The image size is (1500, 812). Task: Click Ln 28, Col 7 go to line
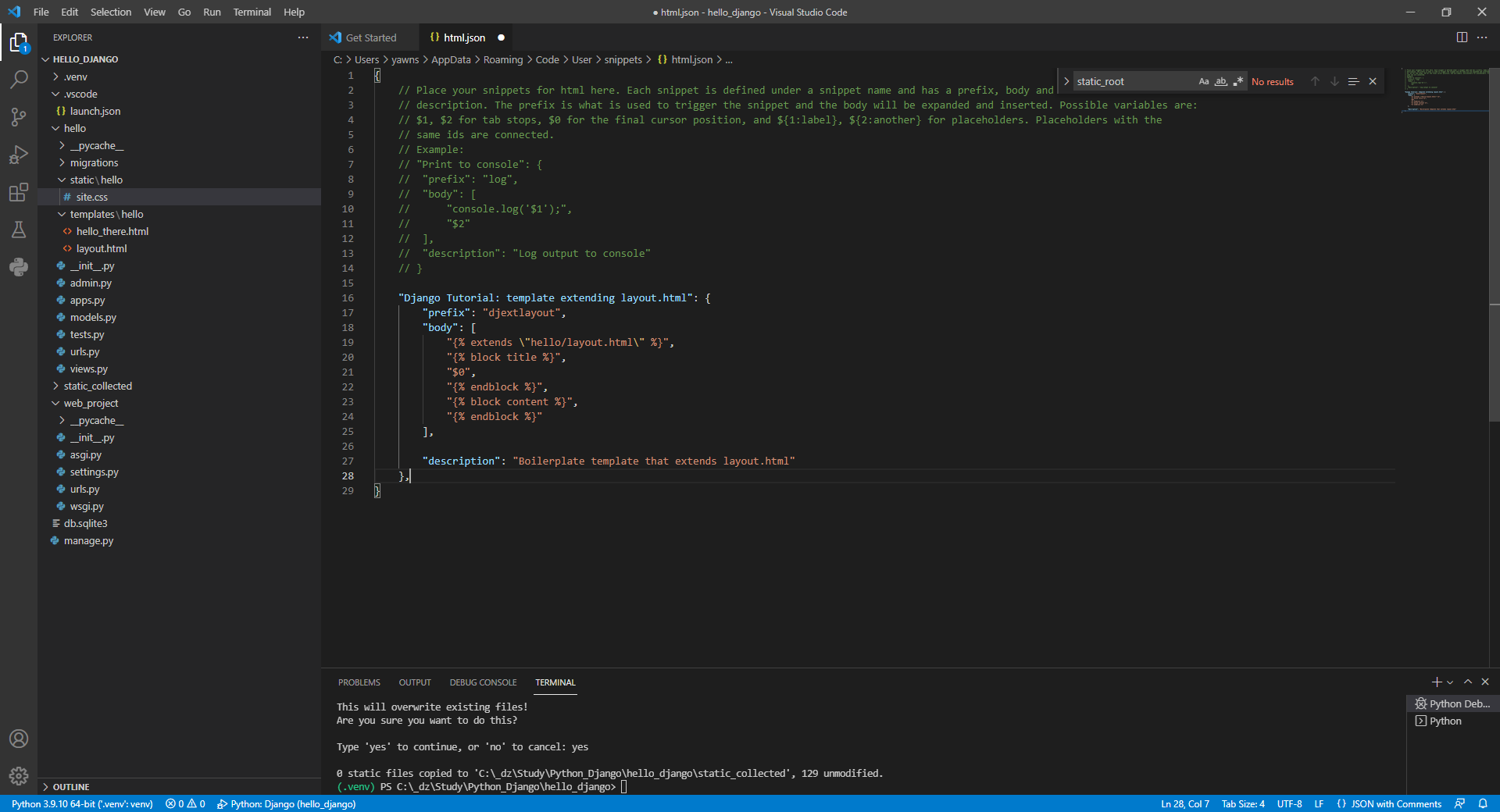tap(1184, 803)
